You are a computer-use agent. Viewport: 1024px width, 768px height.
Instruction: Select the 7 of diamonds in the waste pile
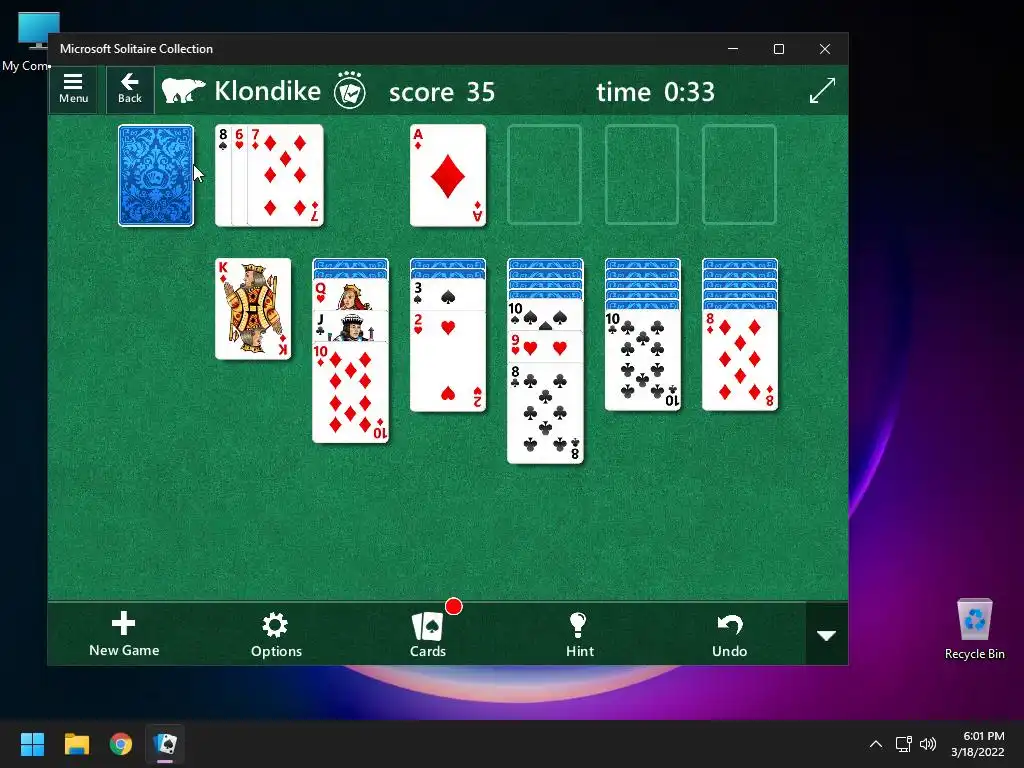point(285,176)
